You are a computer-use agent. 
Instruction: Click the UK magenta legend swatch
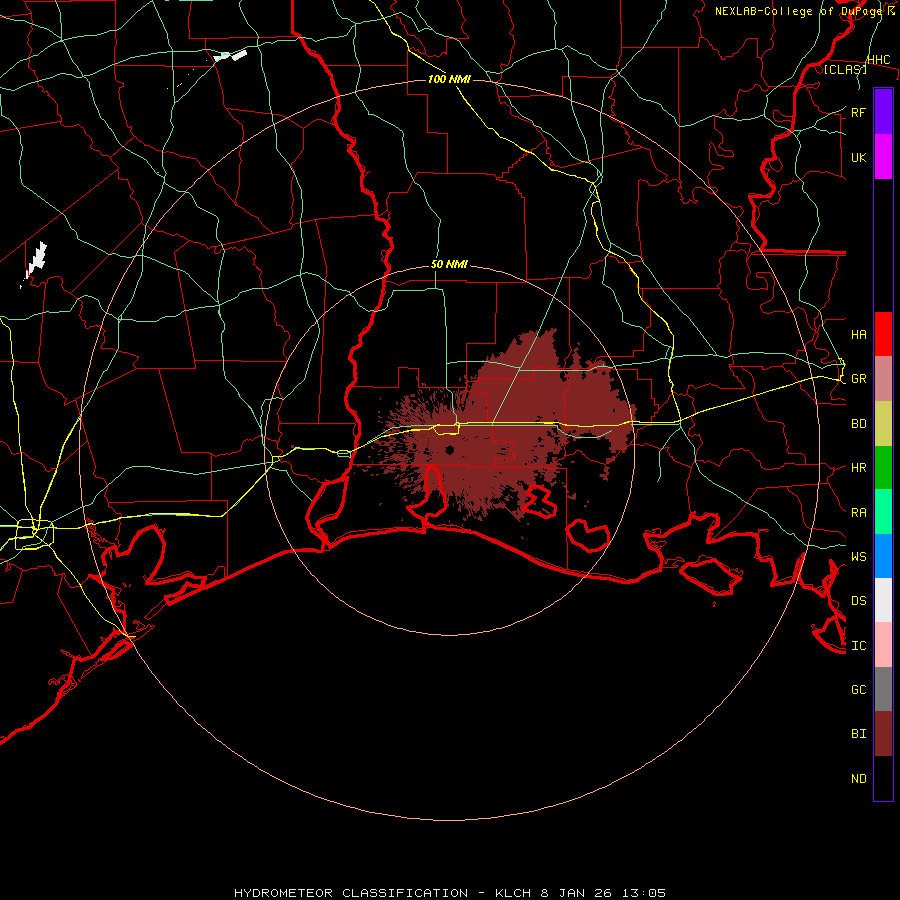point(883,157)
